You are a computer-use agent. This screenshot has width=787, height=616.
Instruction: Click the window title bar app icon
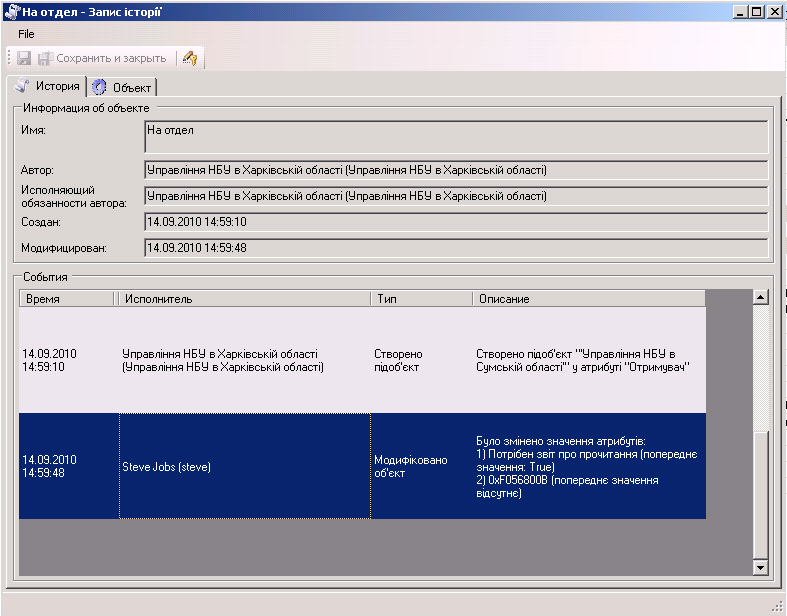(x=12, y=11)
